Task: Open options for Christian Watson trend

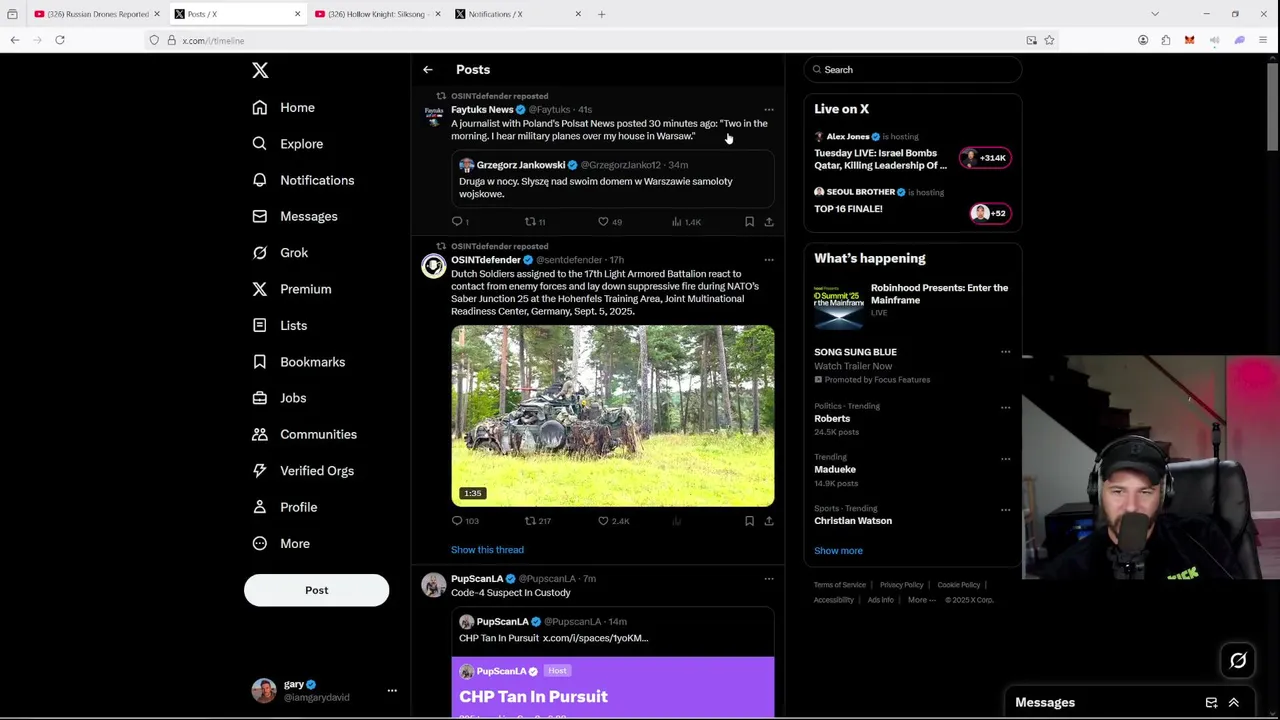Action: point(1006,509)
